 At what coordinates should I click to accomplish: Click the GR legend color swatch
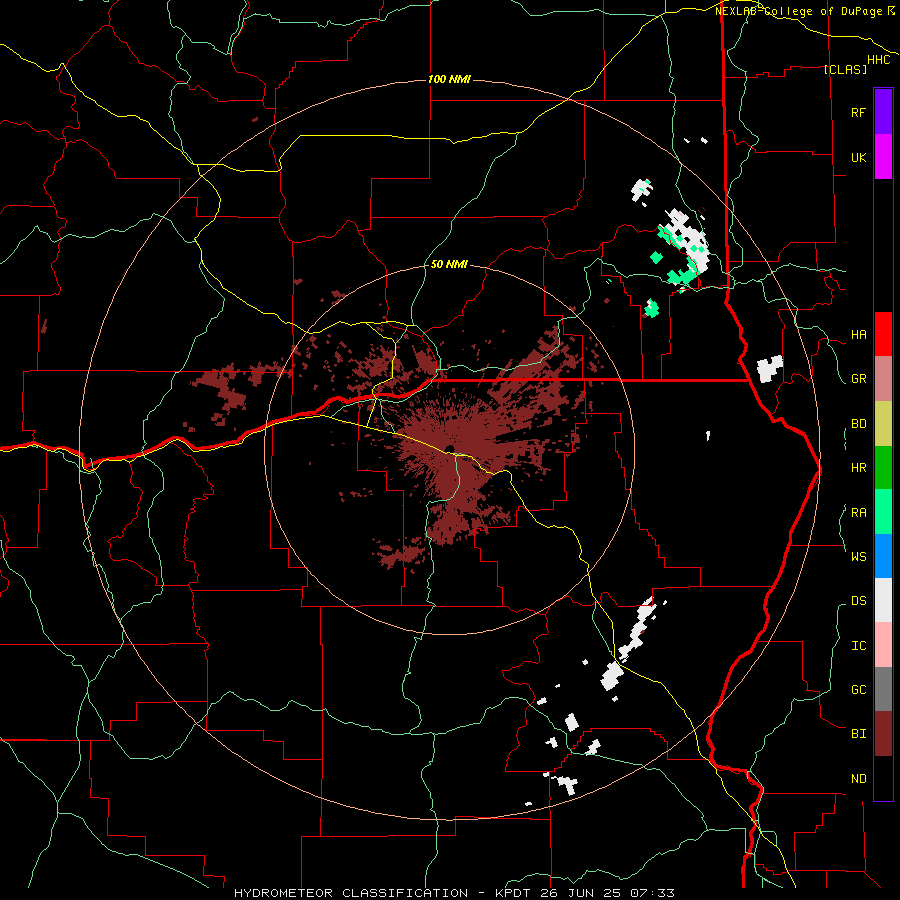click(883, 378)
